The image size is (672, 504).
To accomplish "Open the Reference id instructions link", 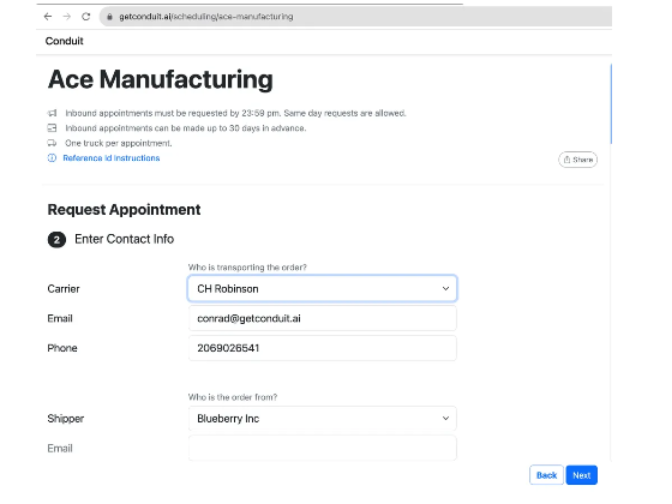I will pos(111,158).
